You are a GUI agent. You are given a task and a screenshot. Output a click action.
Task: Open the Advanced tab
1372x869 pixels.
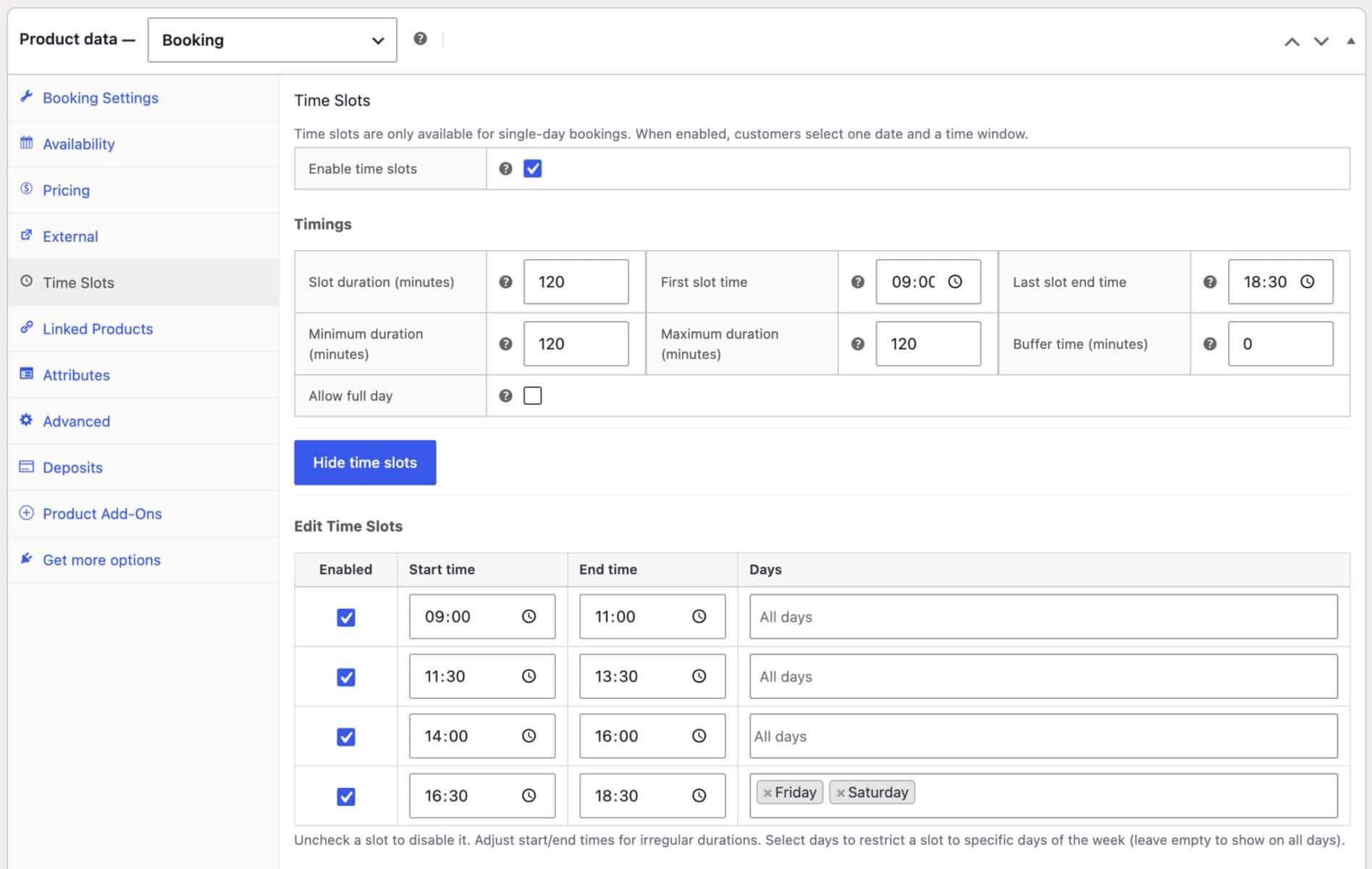143,421
